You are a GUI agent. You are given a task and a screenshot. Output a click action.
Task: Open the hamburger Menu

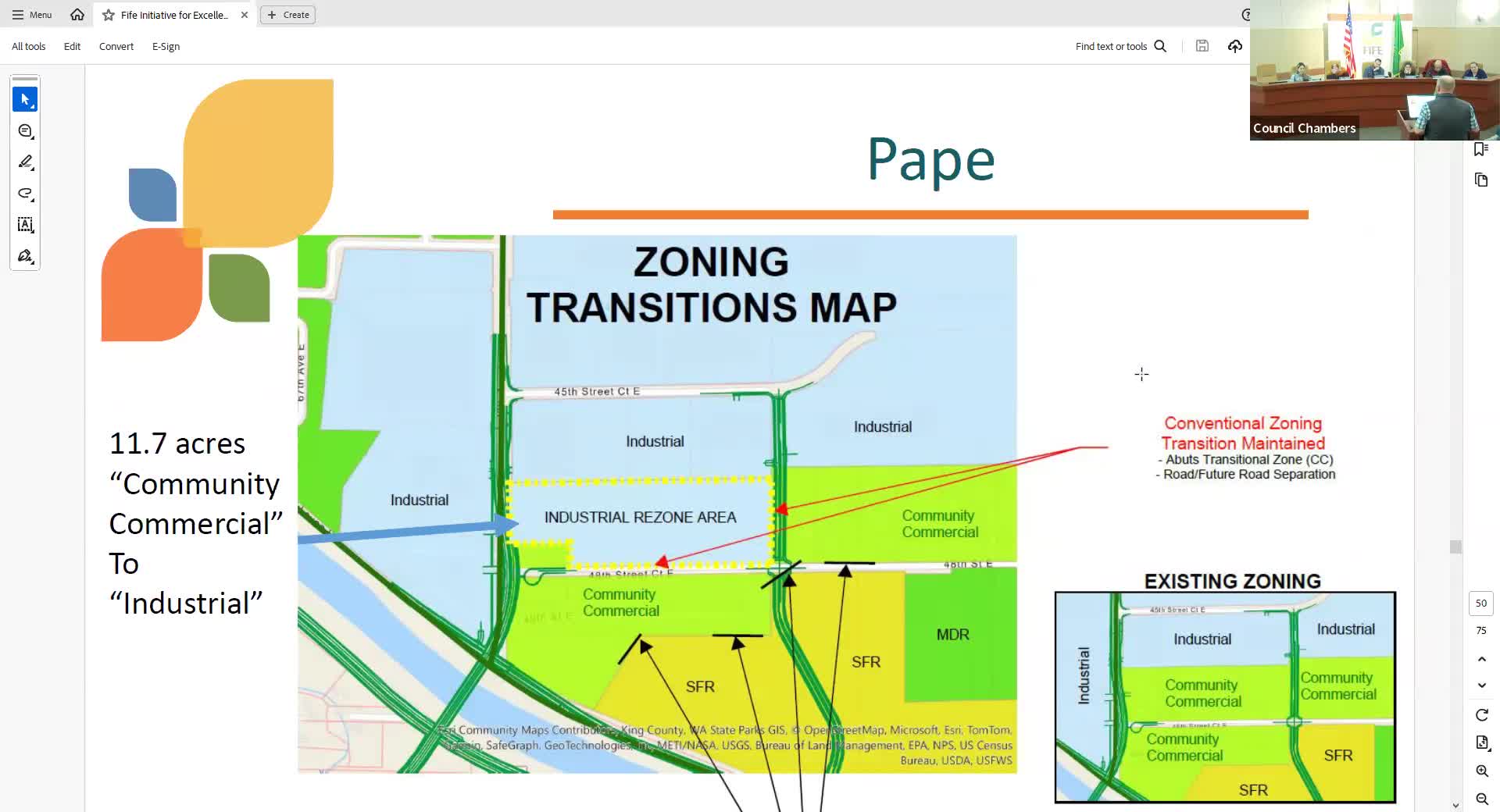(x=32, y=15)
